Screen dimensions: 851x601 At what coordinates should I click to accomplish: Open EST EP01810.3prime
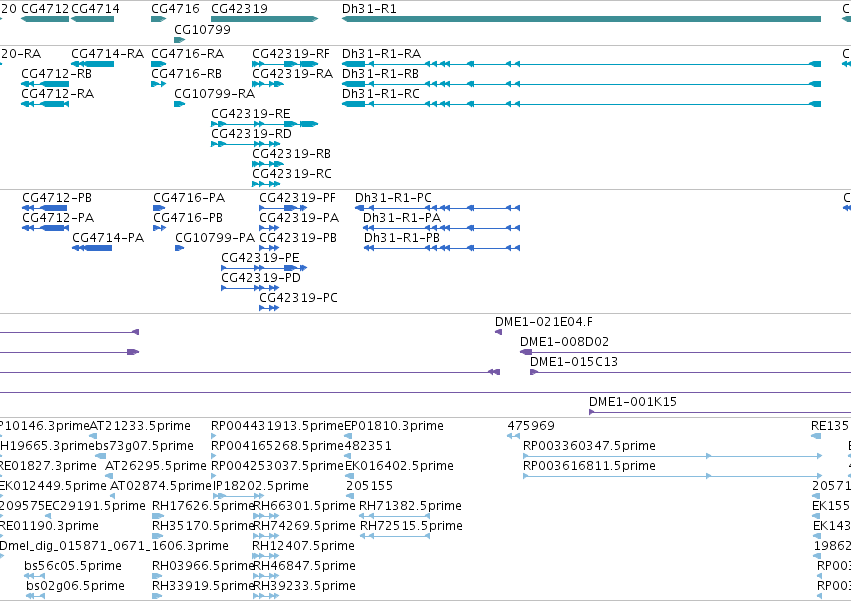[x=394, y=426]
